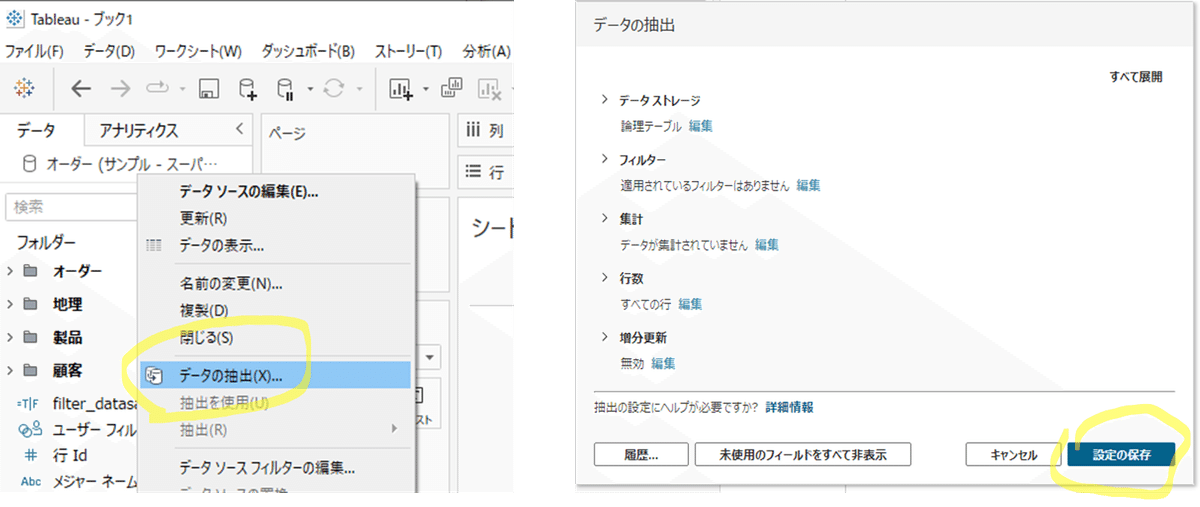
Task: Click the Run Update refresh icon
Action: coord(333,89)
